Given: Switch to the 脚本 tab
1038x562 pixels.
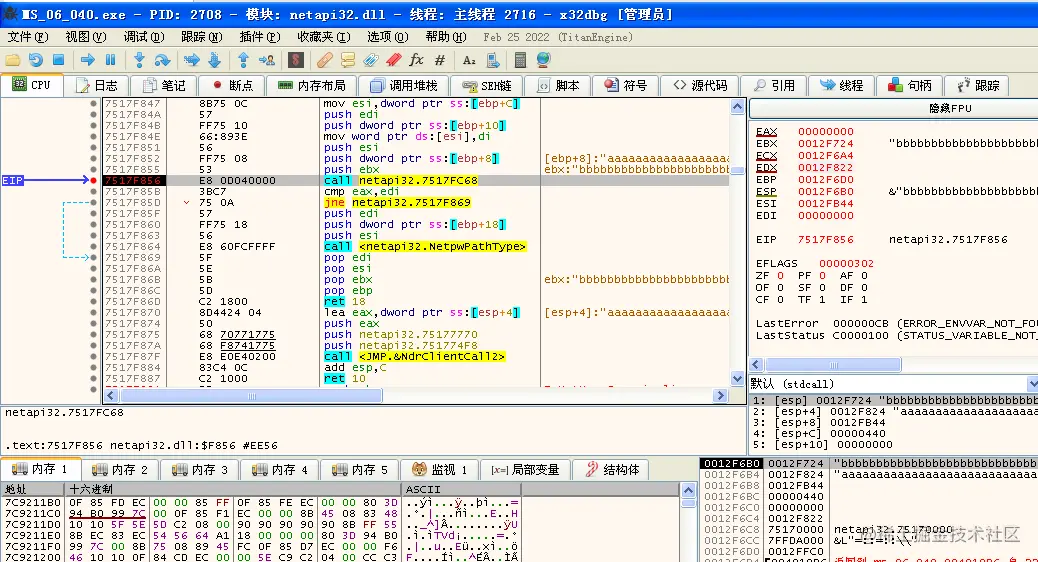Looking at the screenshot, I should click(x=558, y=85).
